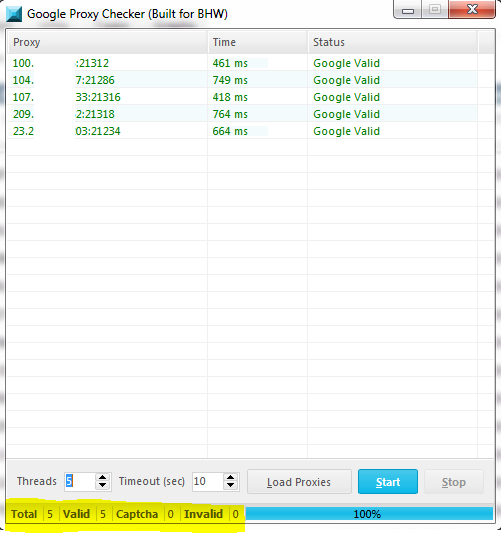Increase Timeout seconds with up arrow
501x533 pixels.
coord(230,477)
